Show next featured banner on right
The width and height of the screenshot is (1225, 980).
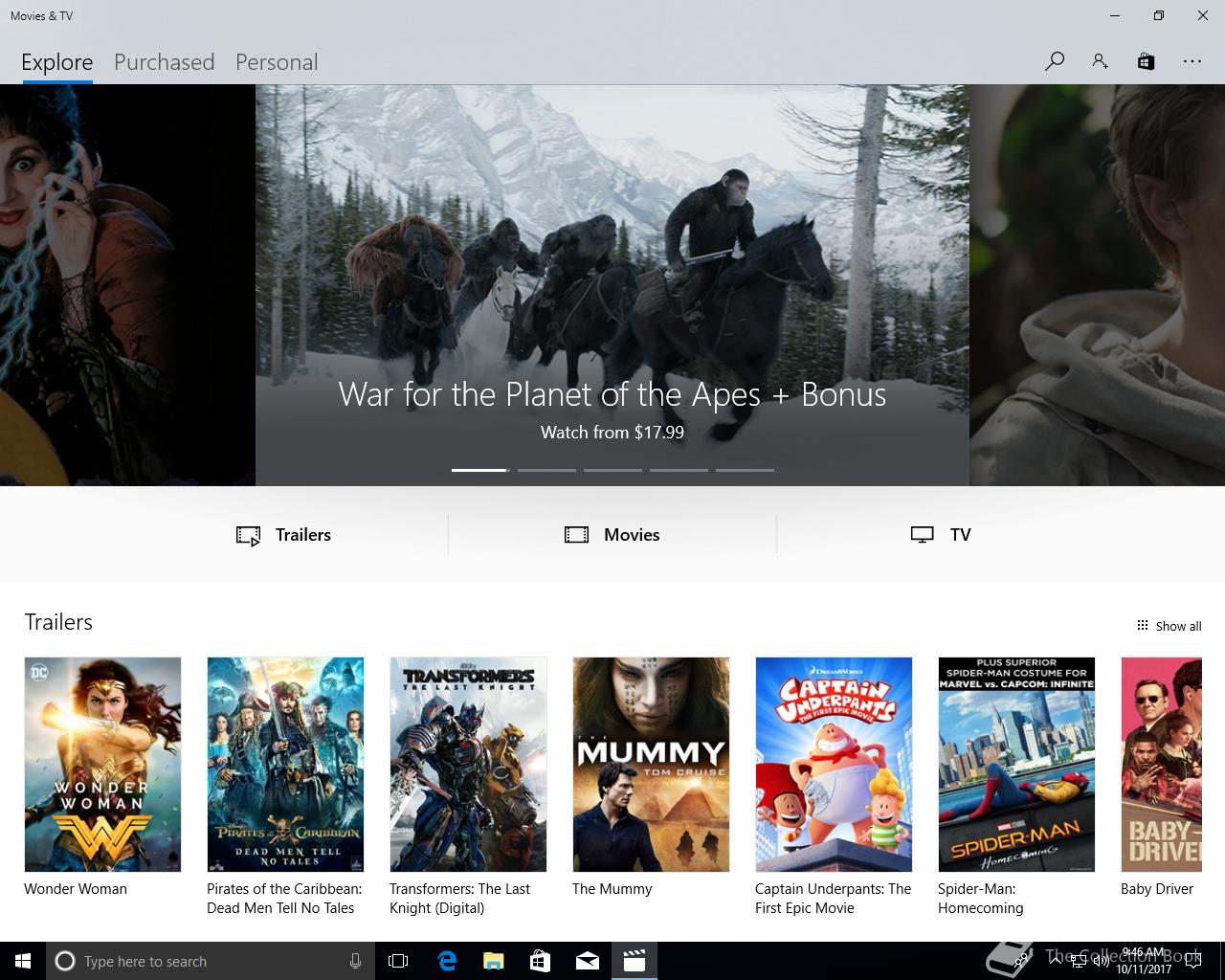(x=1097, y=285)
